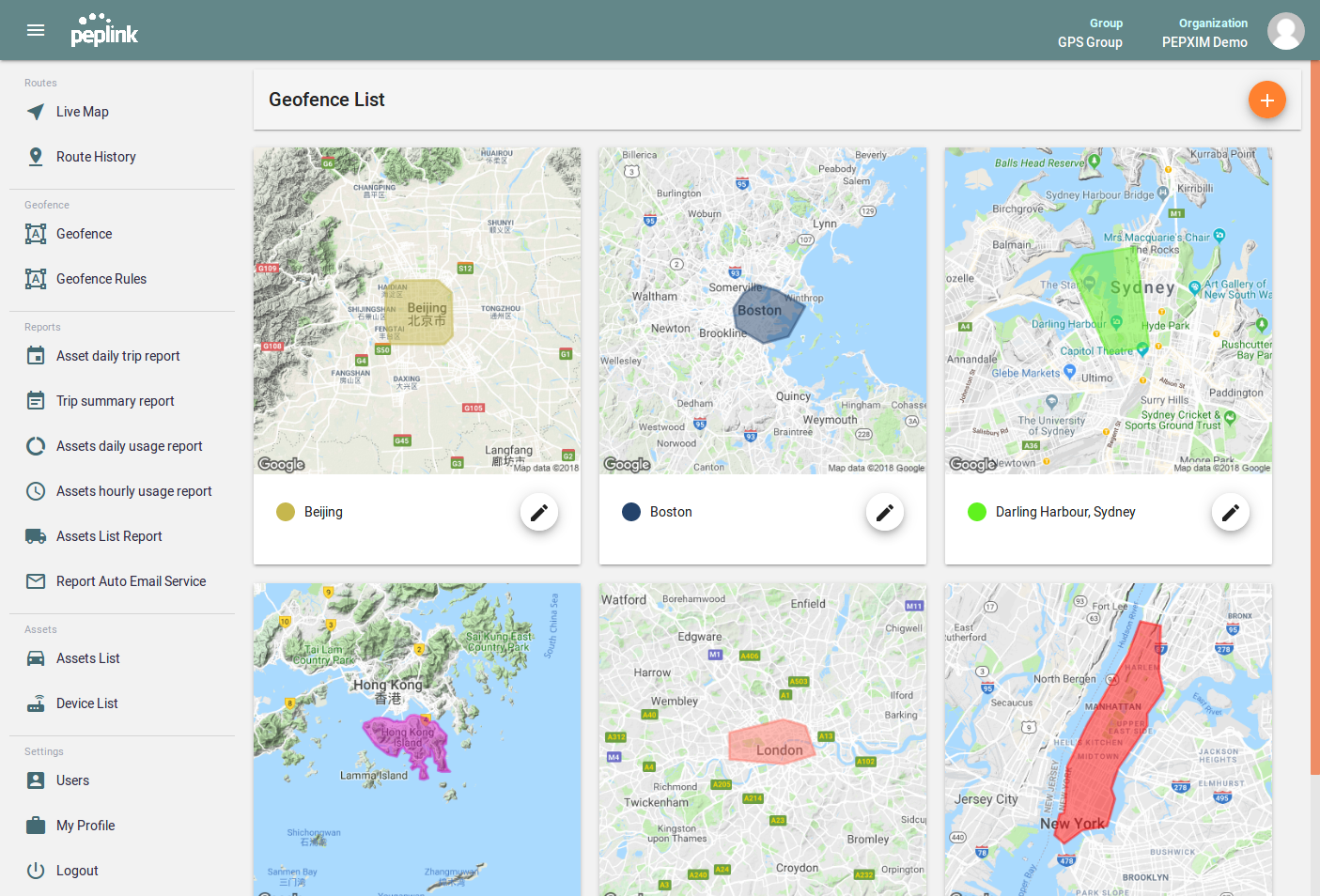Open Report Auto Email Service

[x=131, y=581]
